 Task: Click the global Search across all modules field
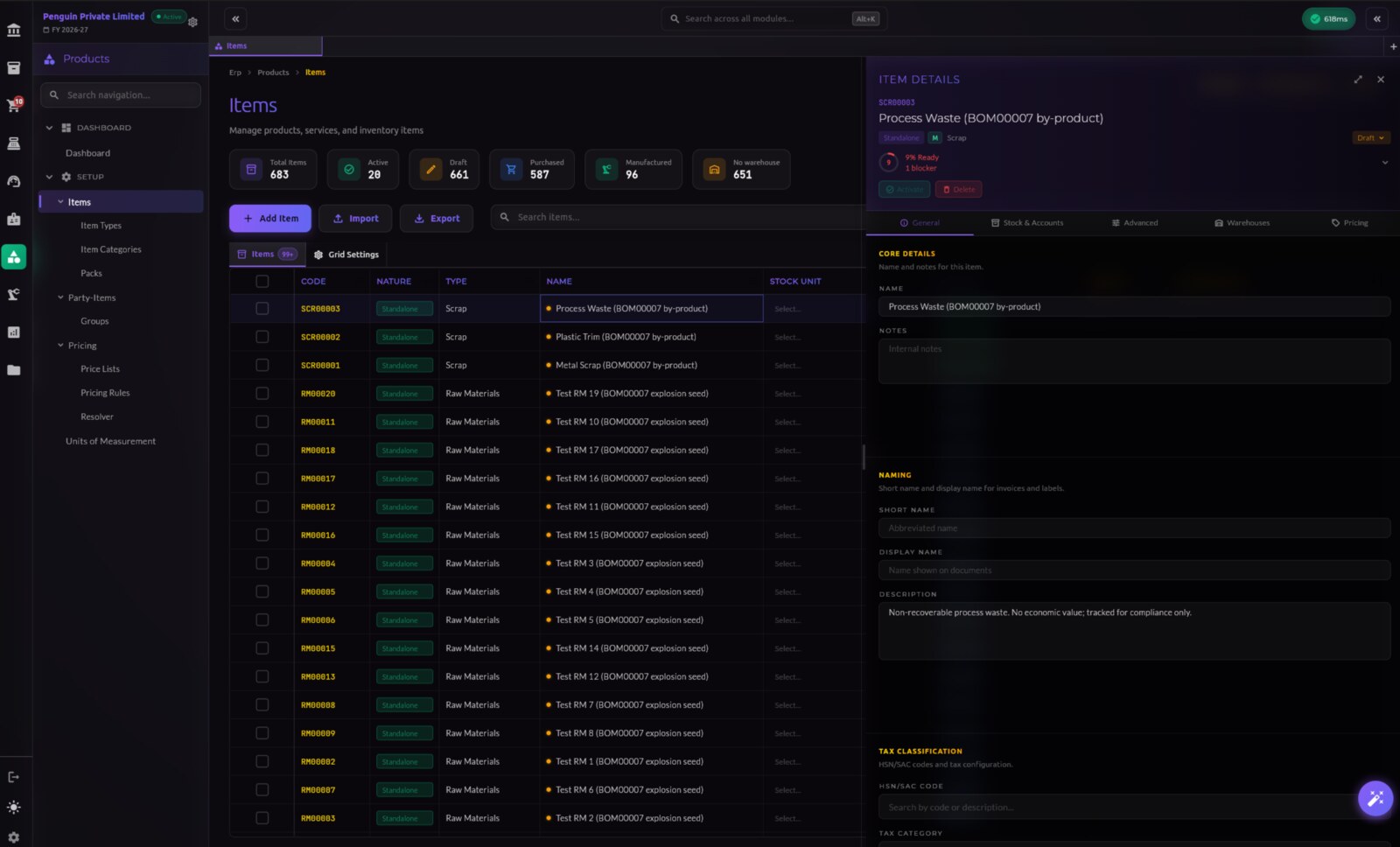tap(773, 18)
